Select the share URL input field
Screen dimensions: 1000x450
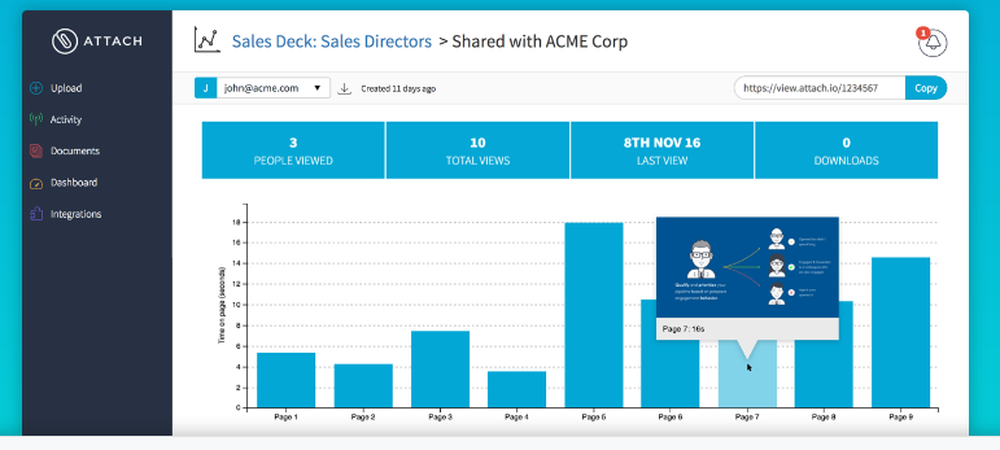click(819, 88)
